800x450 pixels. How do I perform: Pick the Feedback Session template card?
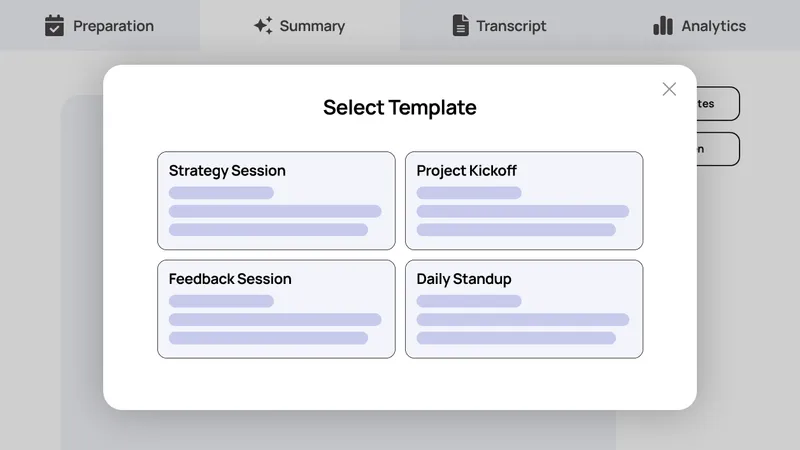276,309
